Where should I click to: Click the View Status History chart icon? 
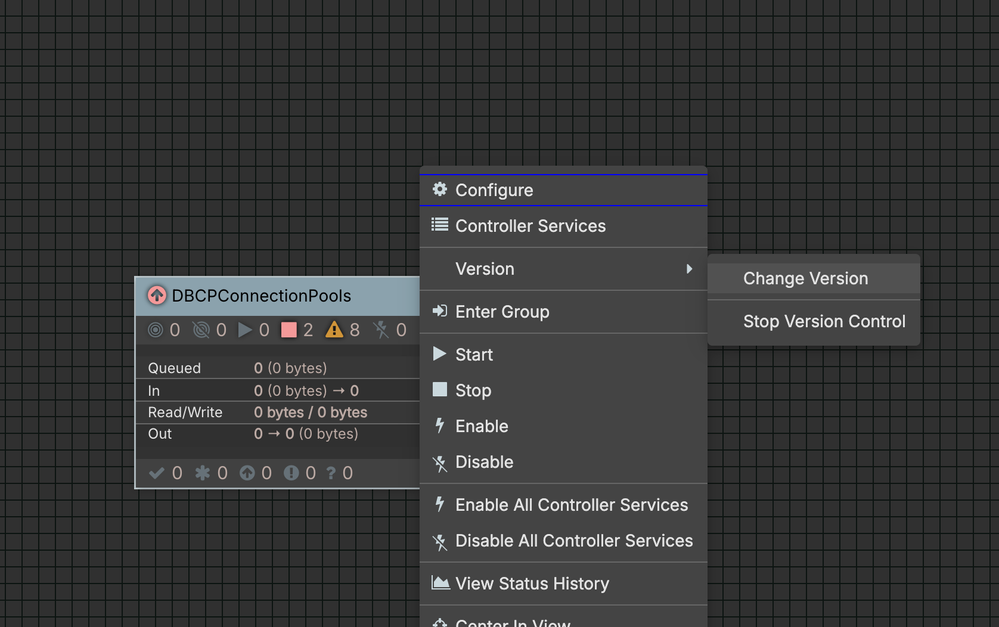coord(440,582)
